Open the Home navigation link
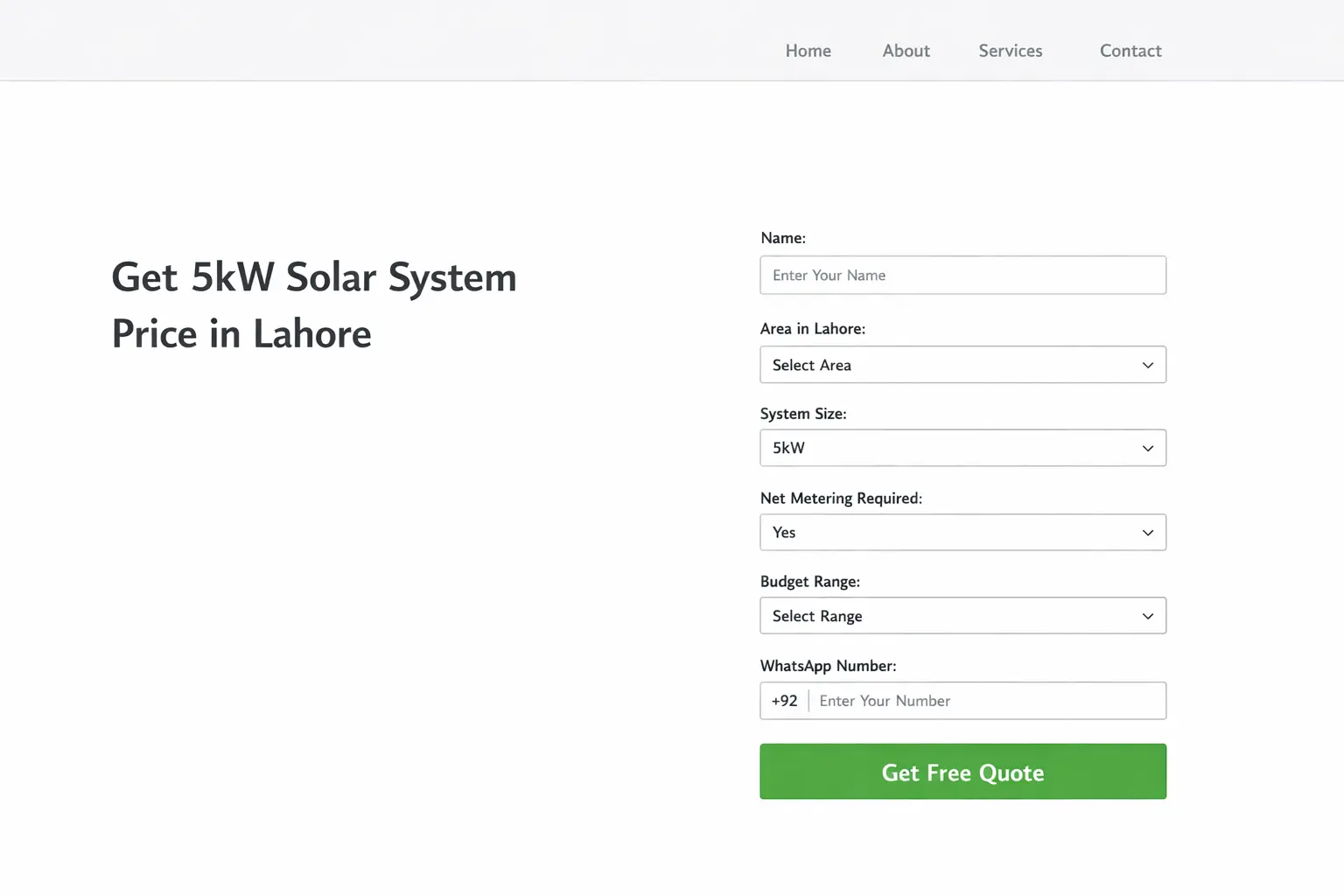 (x=808, y=51)
